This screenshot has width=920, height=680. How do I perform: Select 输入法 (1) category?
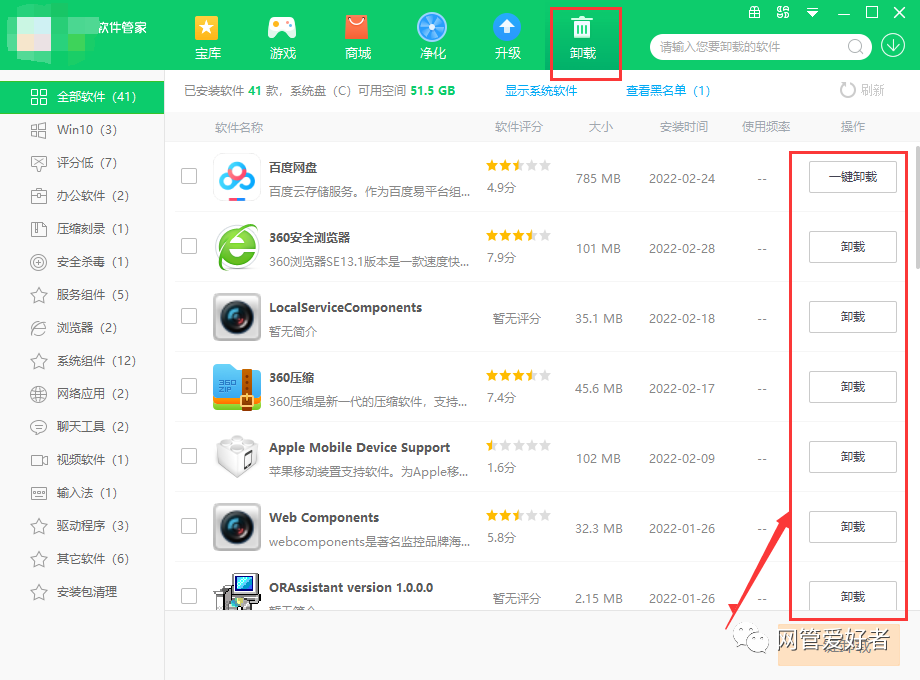click(x=82, y=492)
